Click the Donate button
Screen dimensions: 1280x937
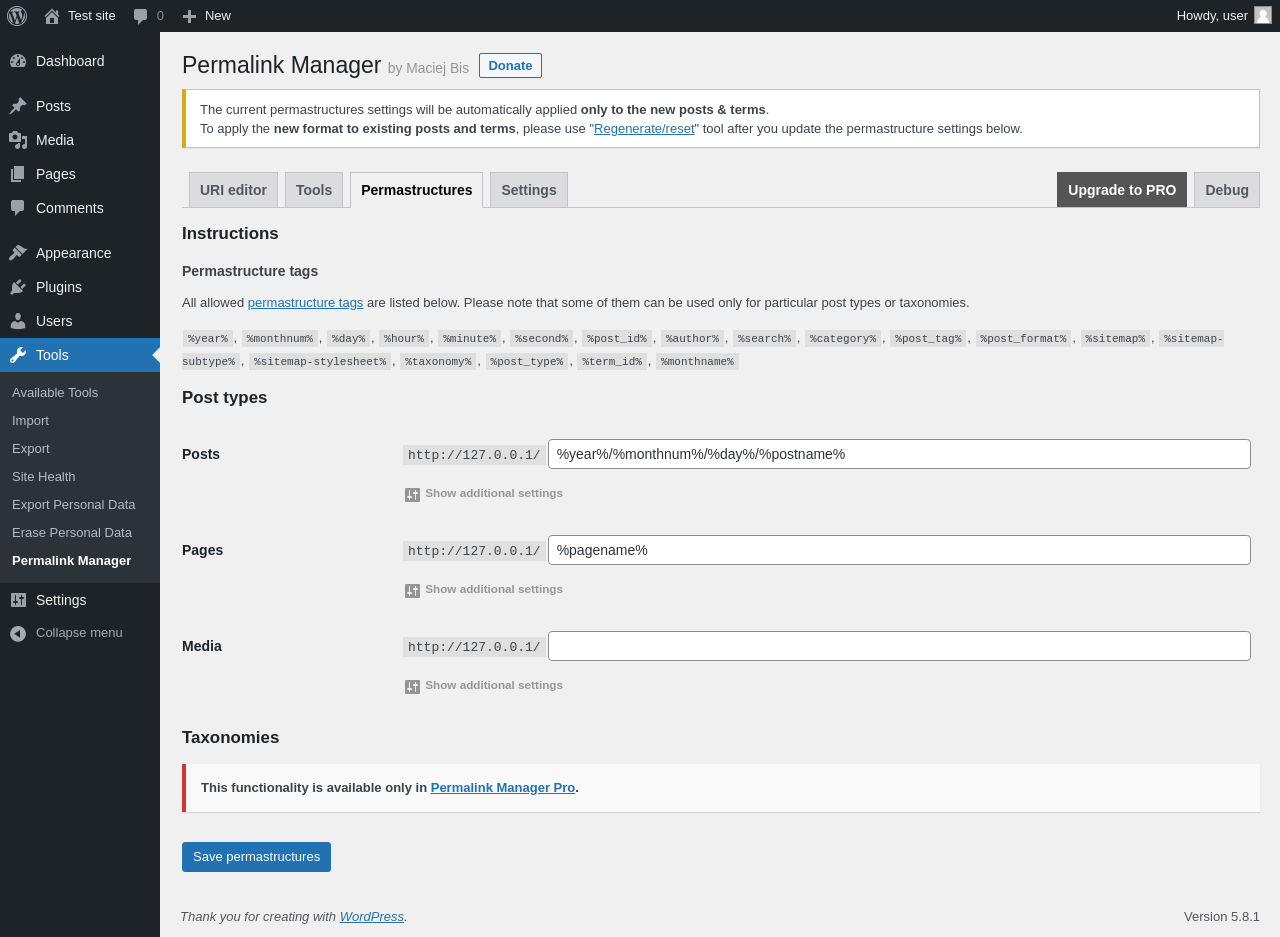click(510, 66)
